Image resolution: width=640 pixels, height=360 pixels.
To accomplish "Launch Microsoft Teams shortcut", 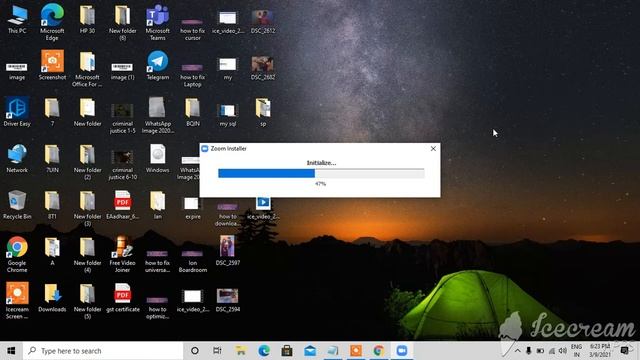I will [x=158, y=21].
